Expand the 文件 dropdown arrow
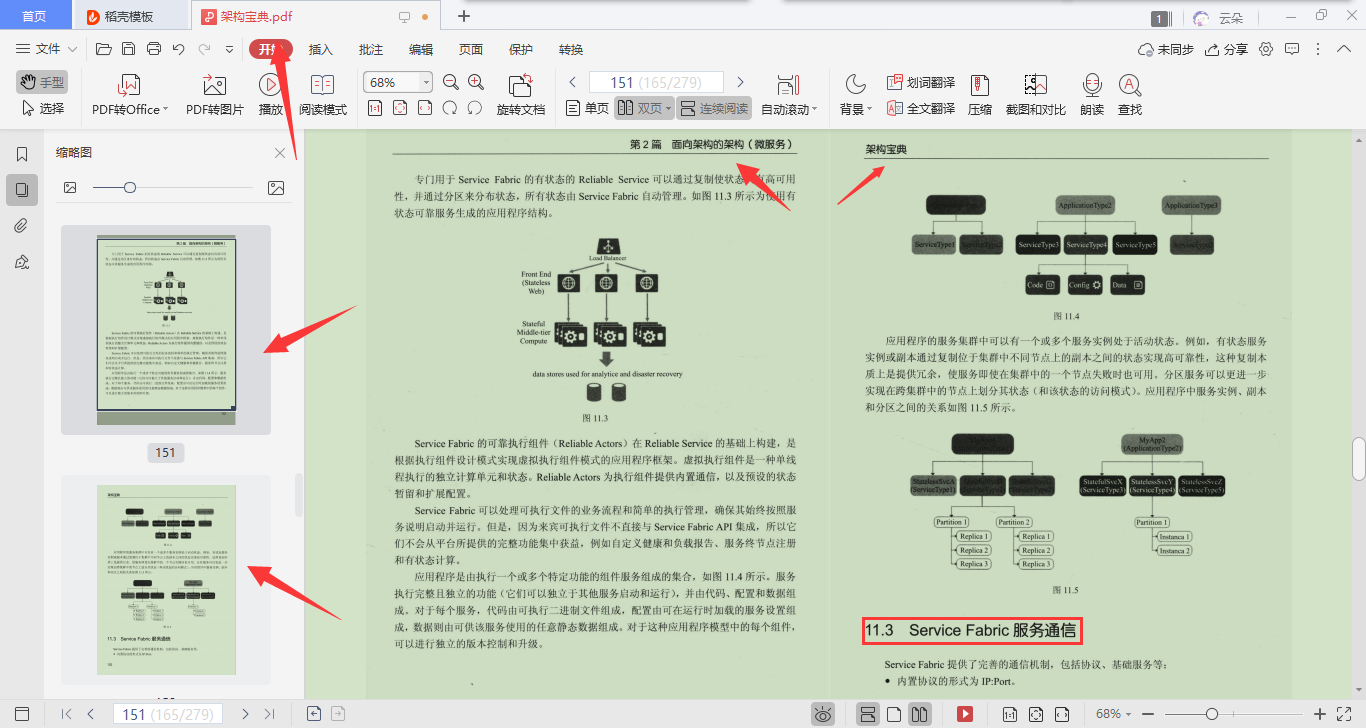The height and width of the screenshot is (728, 1366). [x=73, y=49]
